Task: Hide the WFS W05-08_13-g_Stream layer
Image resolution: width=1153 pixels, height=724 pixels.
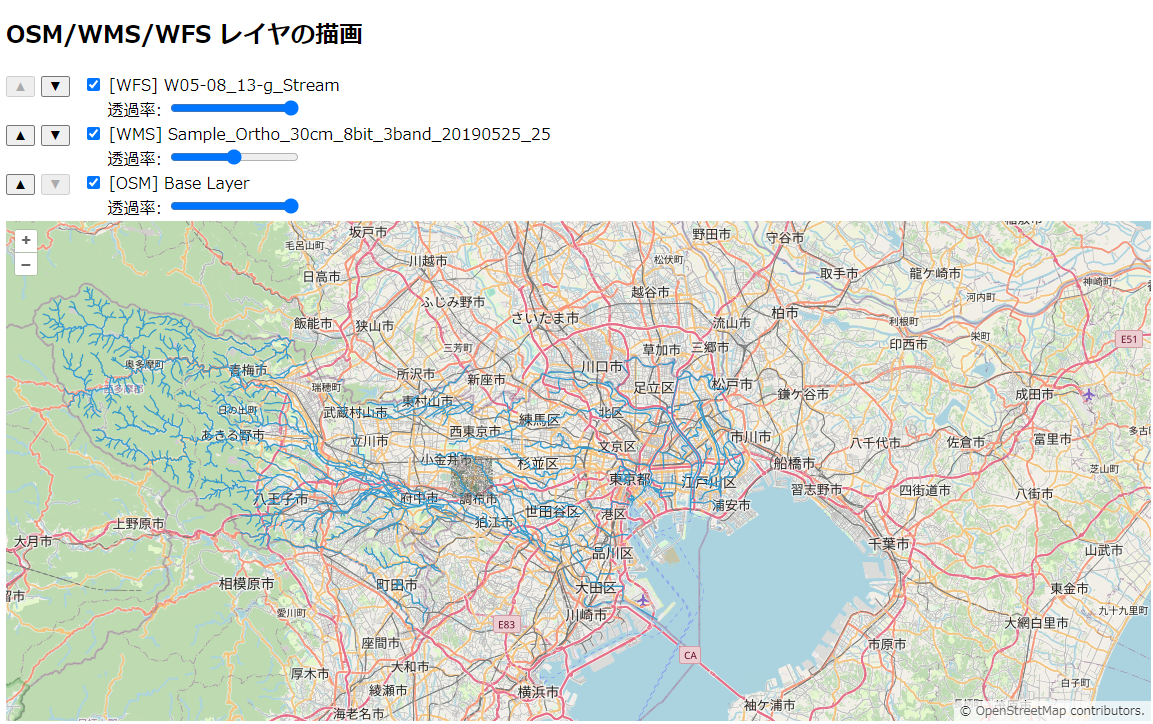Action: (x=93, y=85)
